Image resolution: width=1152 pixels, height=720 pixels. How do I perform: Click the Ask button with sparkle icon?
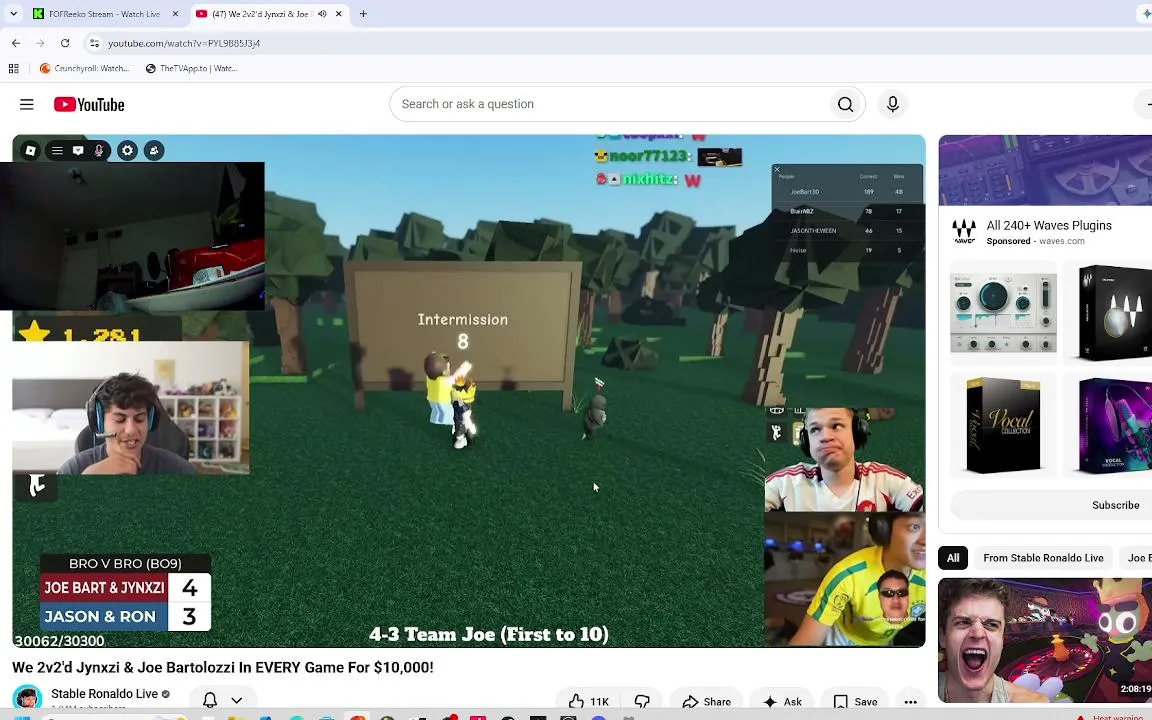point(782,702)
